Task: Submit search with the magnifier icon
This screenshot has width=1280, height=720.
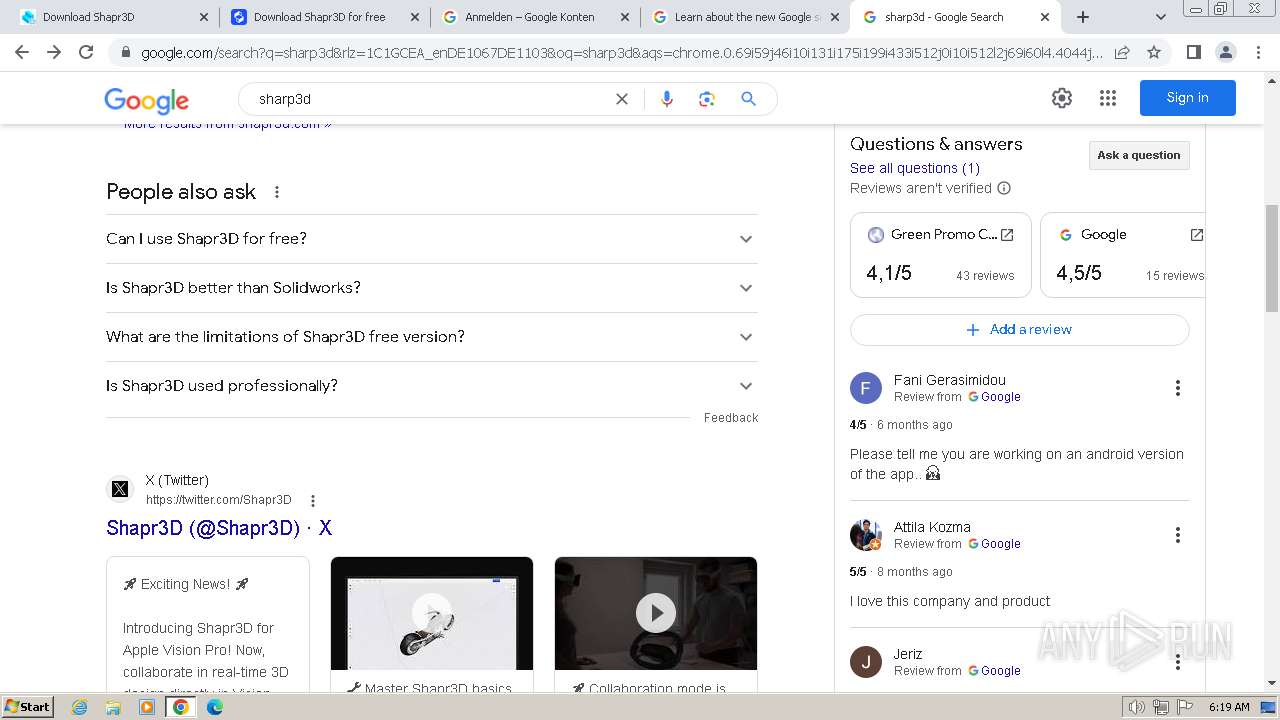Action: click(x=748, y=98)
